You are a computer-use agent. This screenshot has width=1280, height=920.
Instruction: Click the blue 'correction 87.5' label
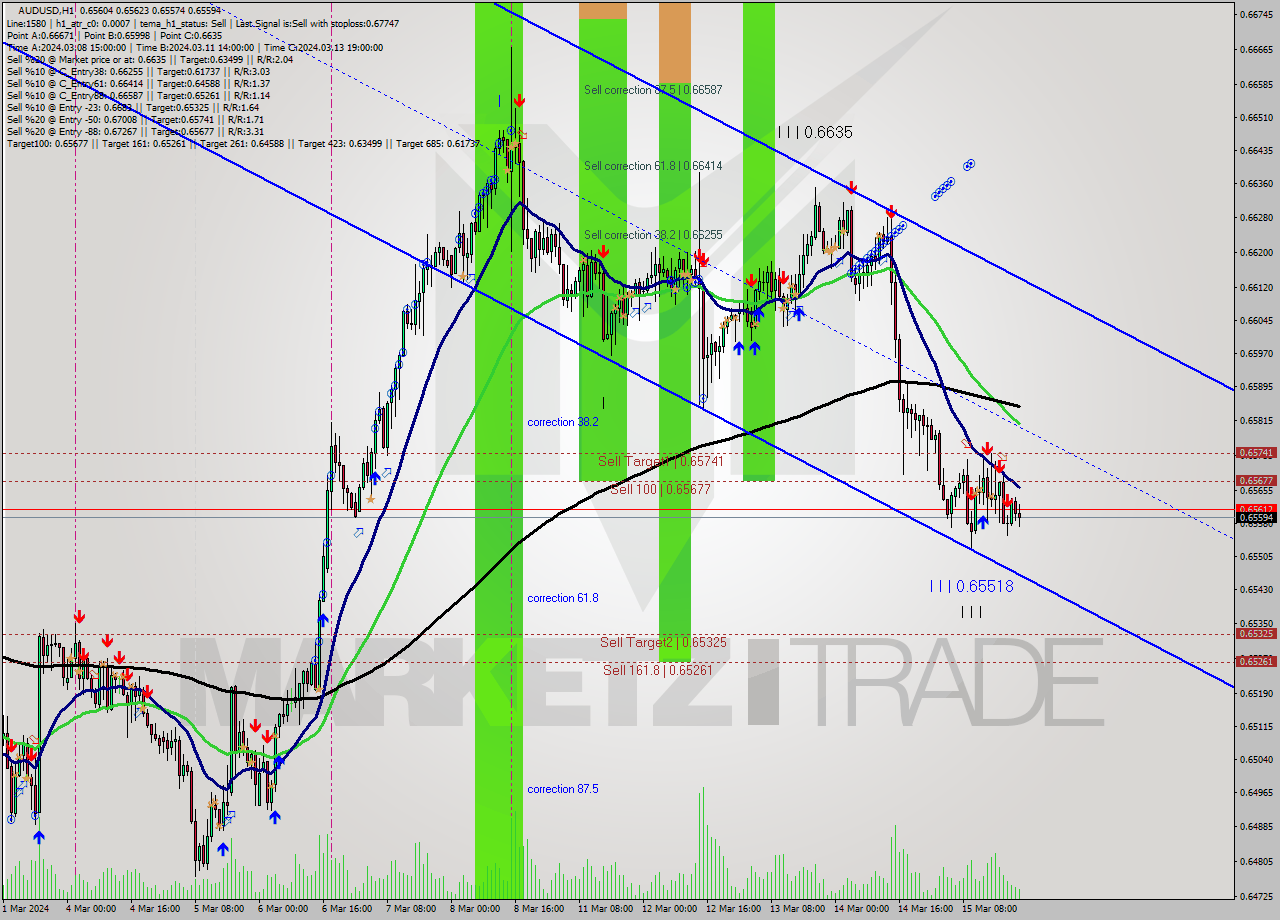(x=563, y=789)
